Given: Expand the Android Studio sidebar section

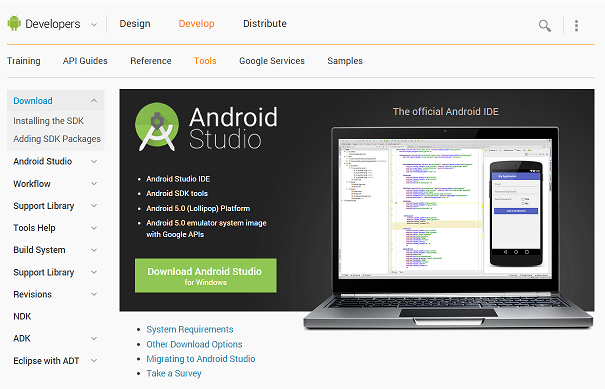Looking at the screenshot, I should tap(94, 161).
